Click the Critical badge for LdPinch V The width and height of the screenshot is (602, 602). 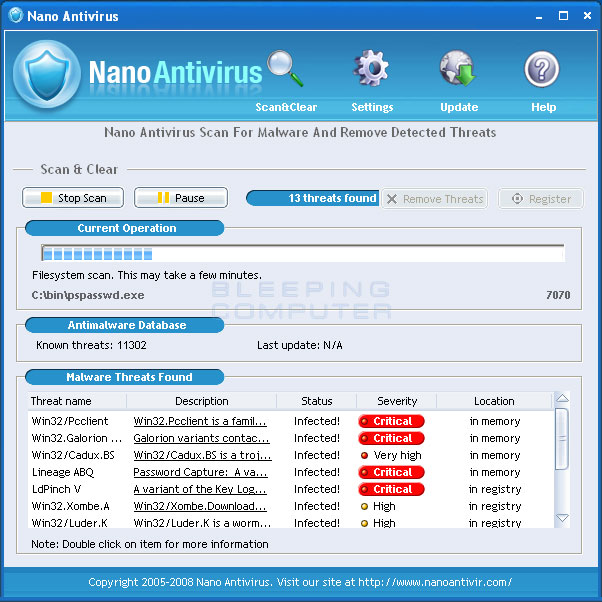(x=391, y=489)
